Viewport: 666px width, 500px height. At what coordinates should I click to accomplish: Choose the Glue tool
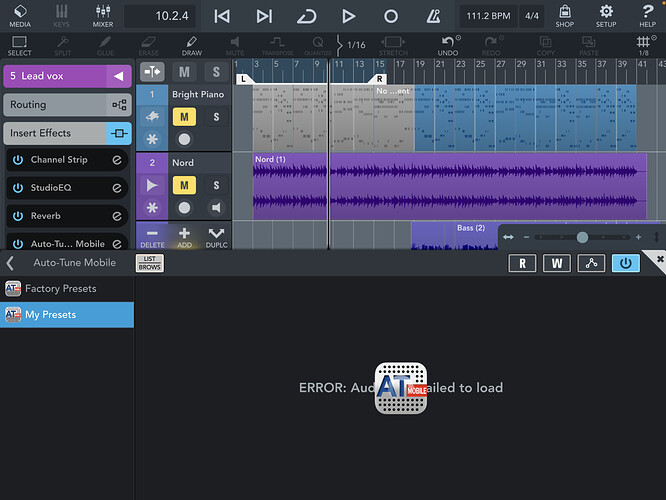(105, 46)
